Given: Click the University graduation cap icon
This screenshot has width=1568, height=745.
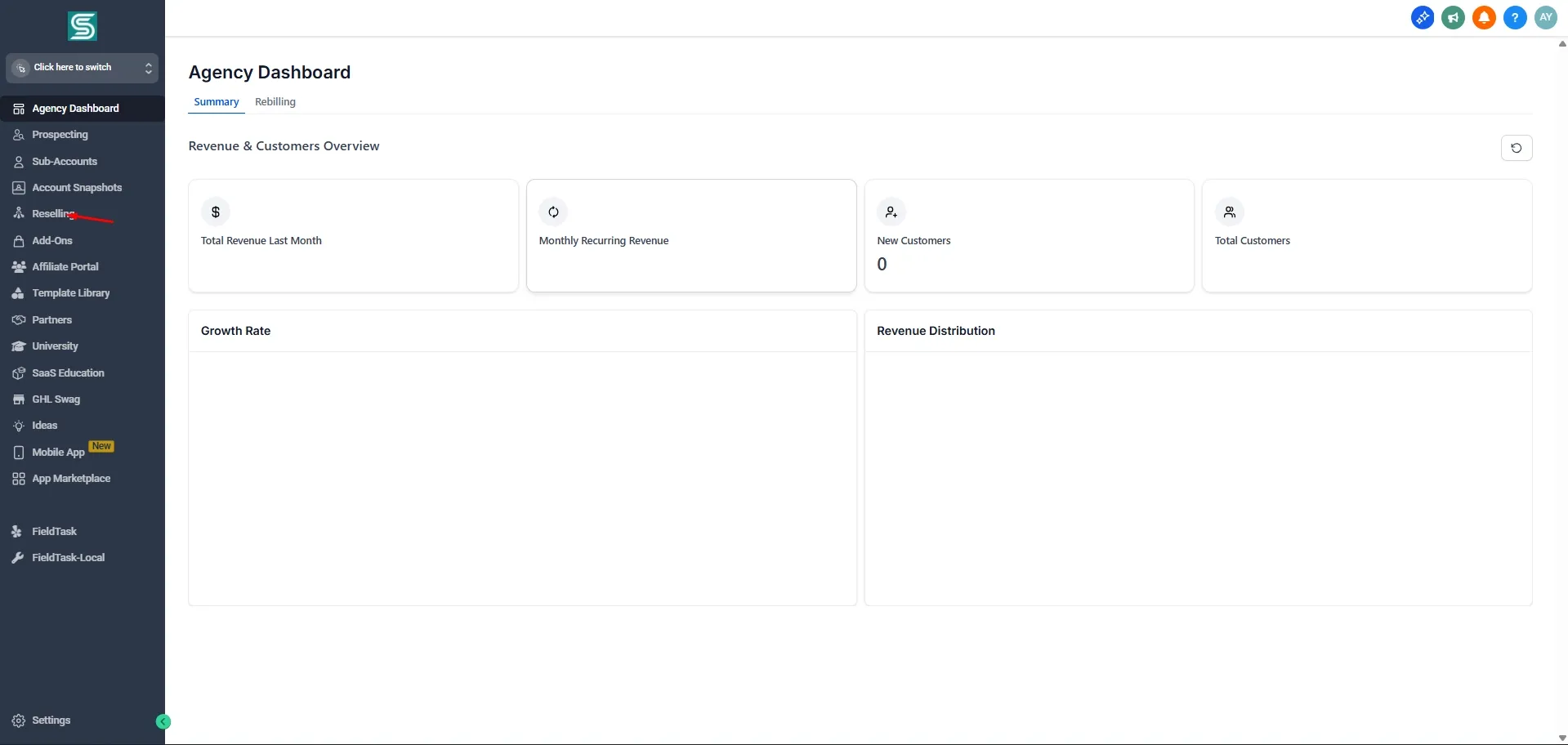Looking at the screenshot, I should (x=19, y=346).
